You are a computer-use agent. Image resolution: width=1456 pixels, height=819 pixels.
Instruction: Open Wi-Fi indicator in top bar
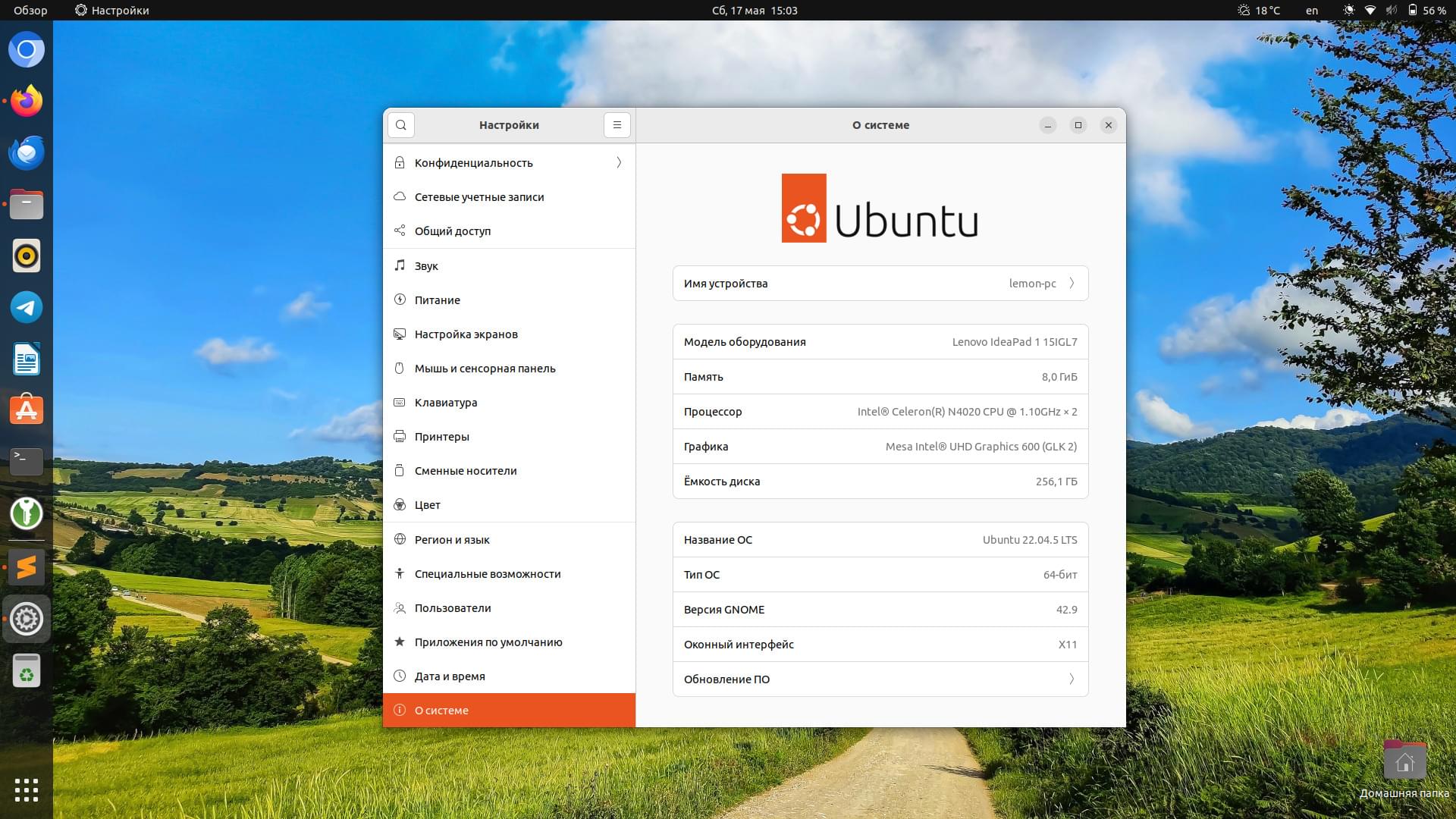pyautogui.click(x=1370, y=11)
